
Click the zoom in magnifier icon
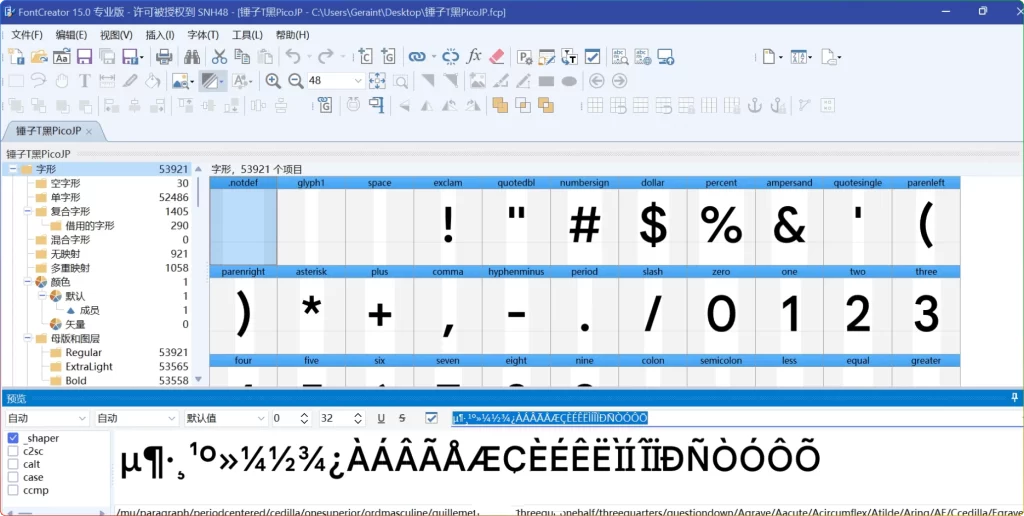tap(273, 81)
